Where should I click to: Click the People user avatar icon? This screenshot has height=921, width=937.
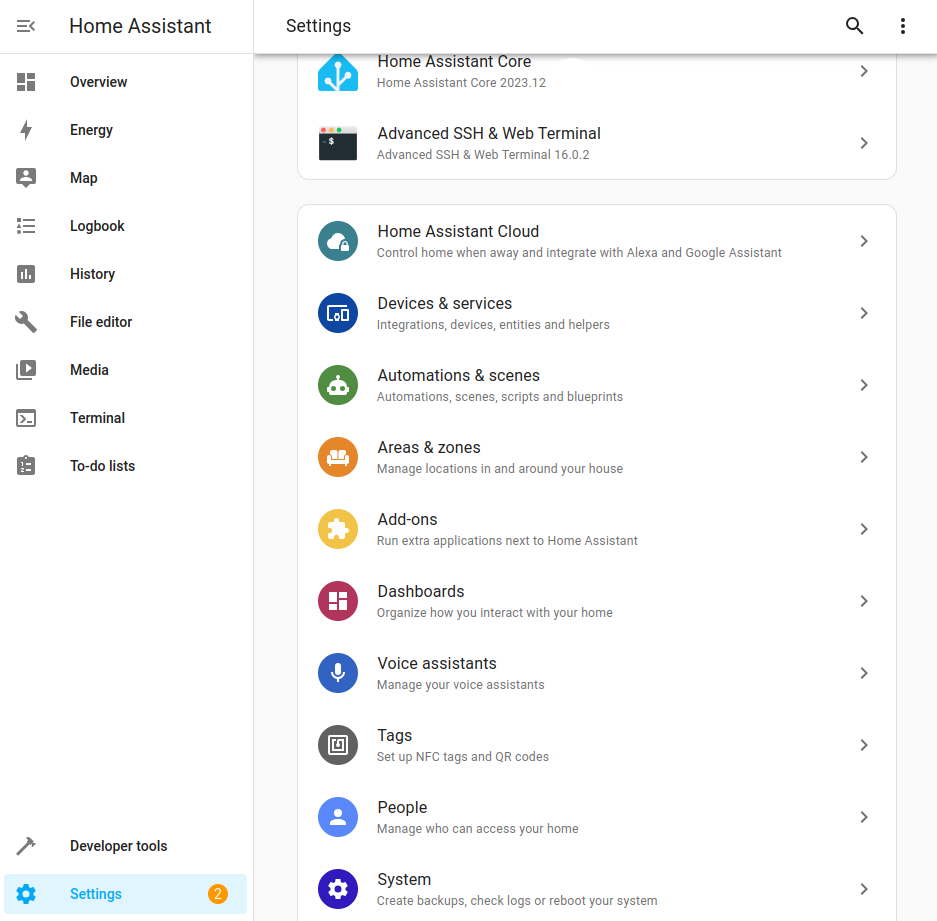point(338,817)
